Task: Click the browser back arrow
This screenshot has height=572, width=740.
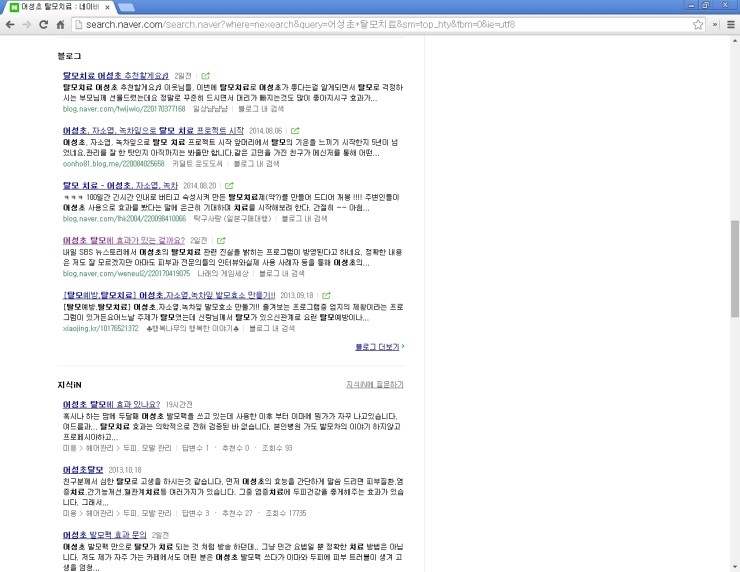Action: point(12,23)
